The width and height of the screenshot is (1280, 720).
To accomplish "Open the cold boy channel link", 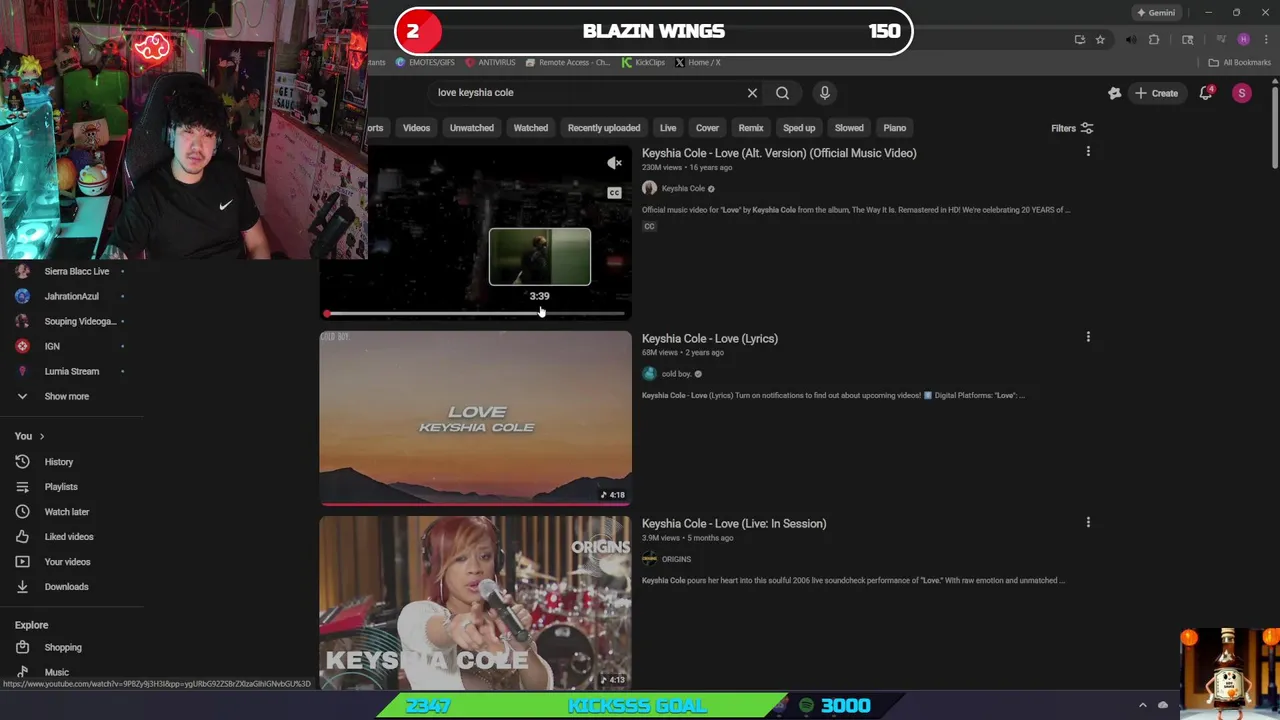I will pyautogui.click(x=676, y=374).
